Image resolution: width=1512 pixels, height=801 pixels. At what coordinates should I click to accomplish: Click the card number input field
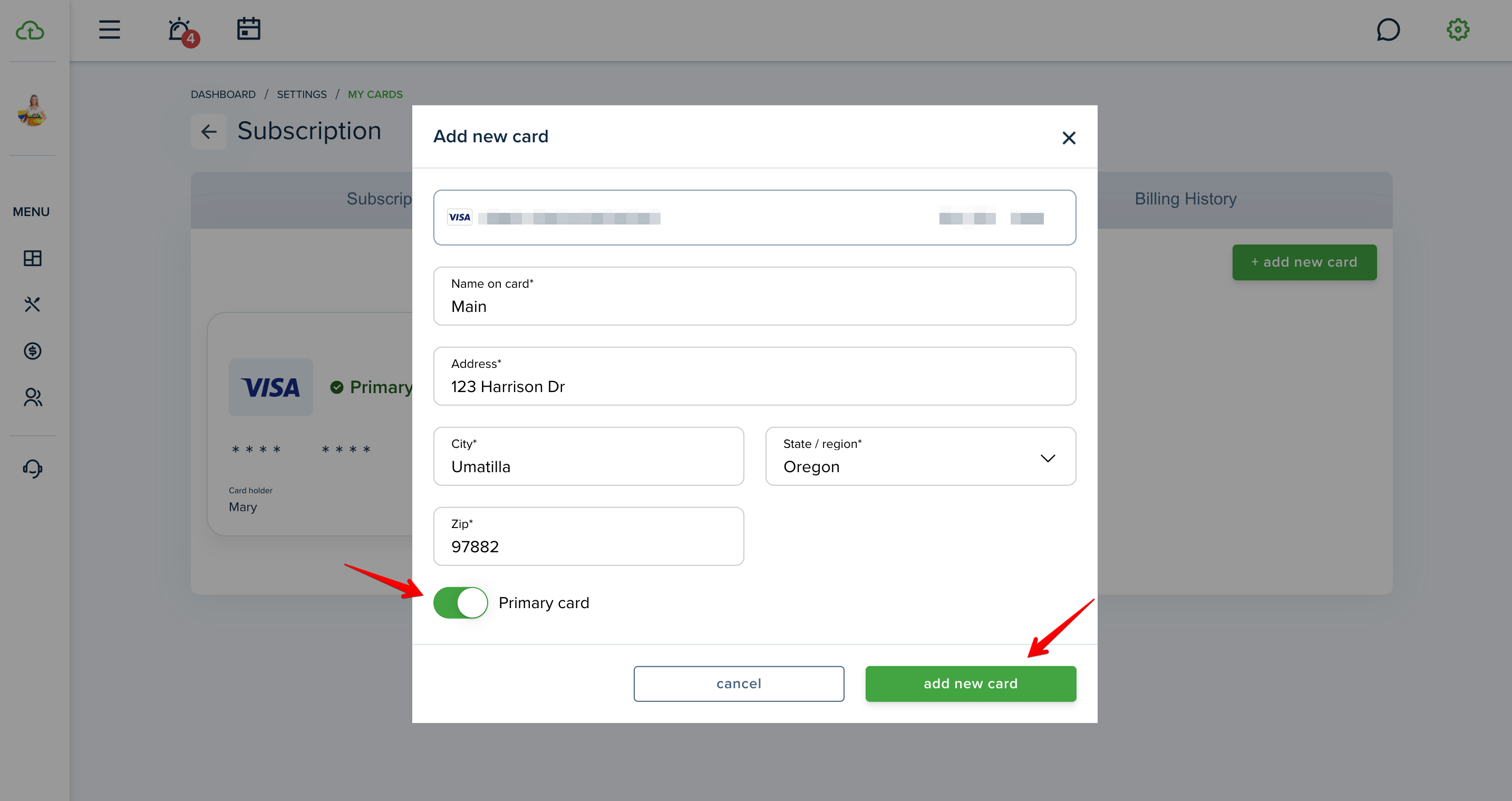click(754, 218)
